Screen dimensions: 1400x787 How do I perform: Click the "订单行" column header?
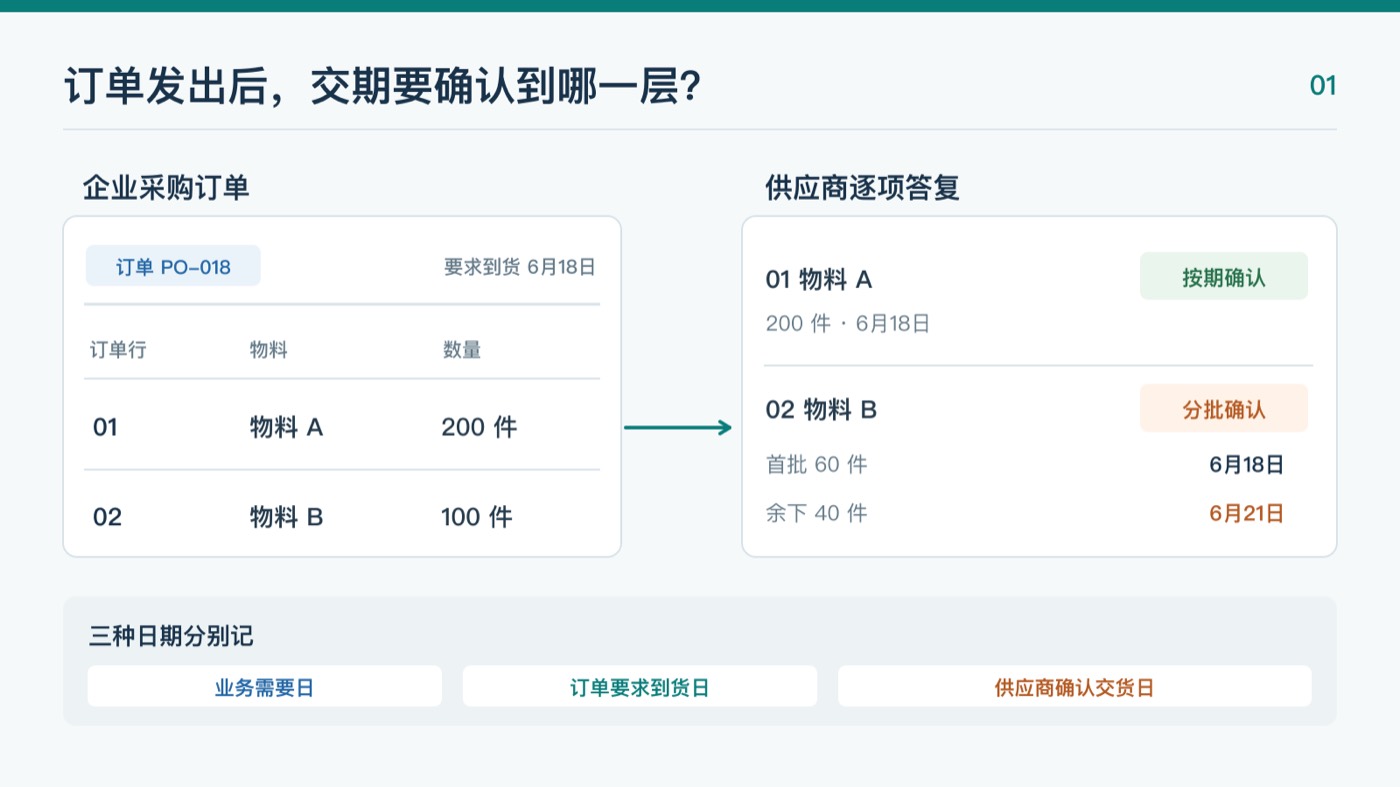point(118,349)
